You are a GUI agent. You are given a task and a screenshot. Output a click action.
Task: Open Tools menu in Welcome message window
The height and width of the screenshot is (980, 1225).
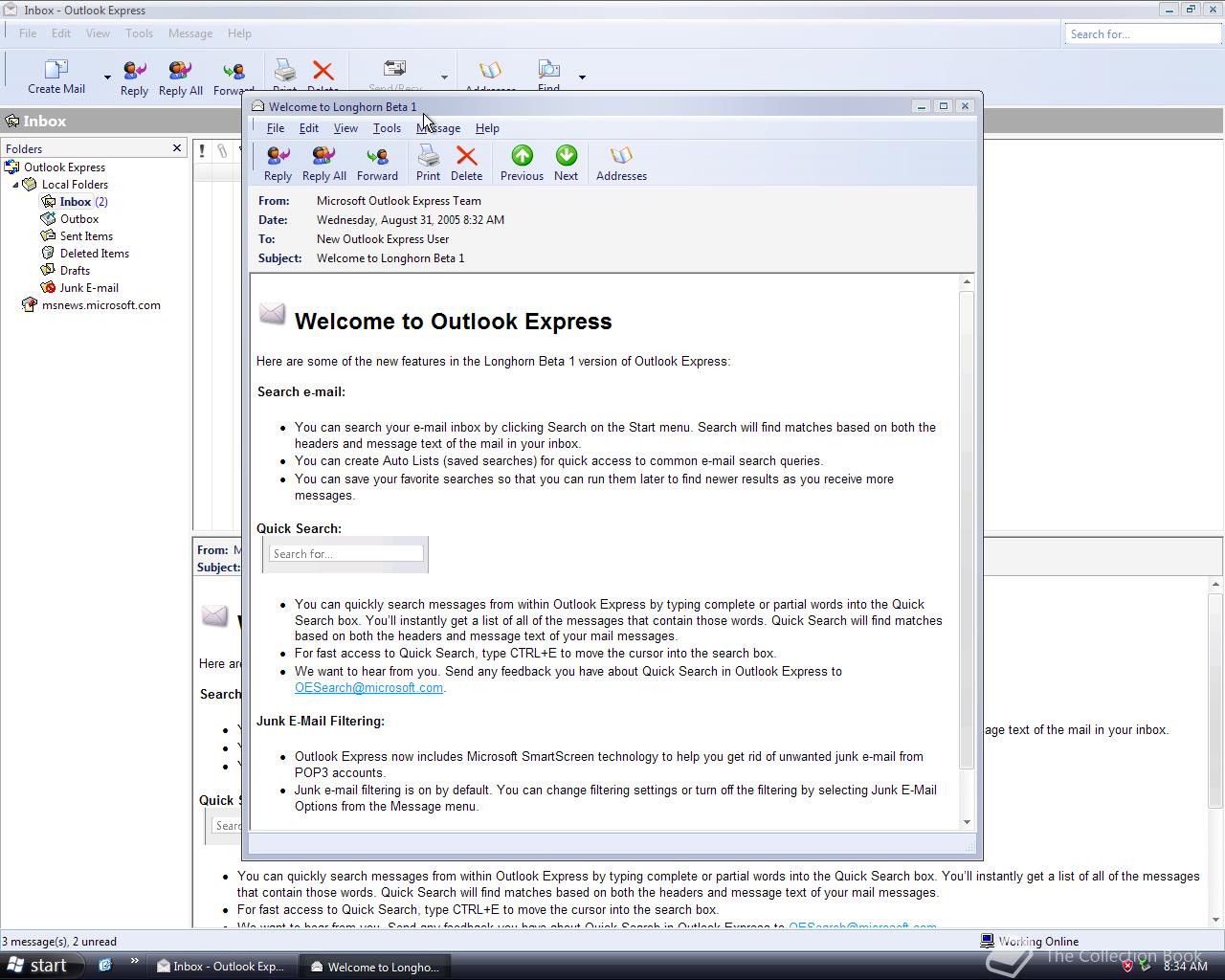[x=387, y=128]
